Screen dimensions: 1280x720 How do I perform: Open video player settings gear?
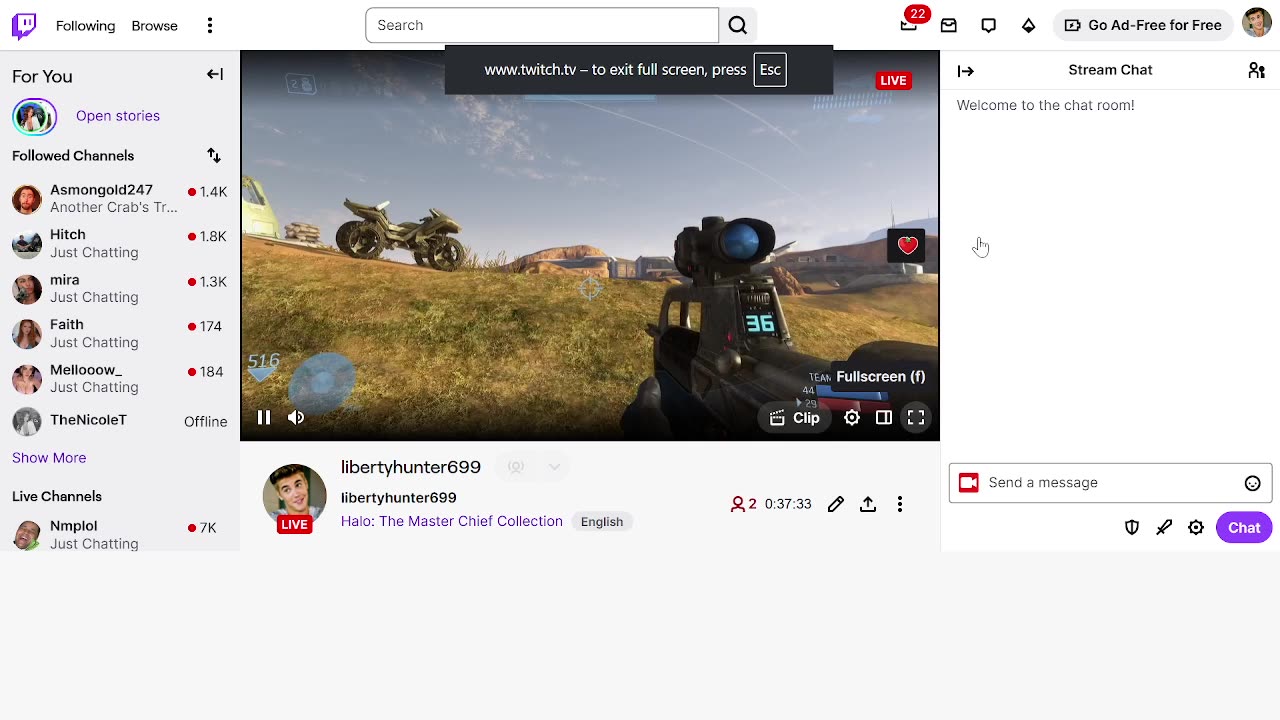pyautogui.click(x=852, y=418)
